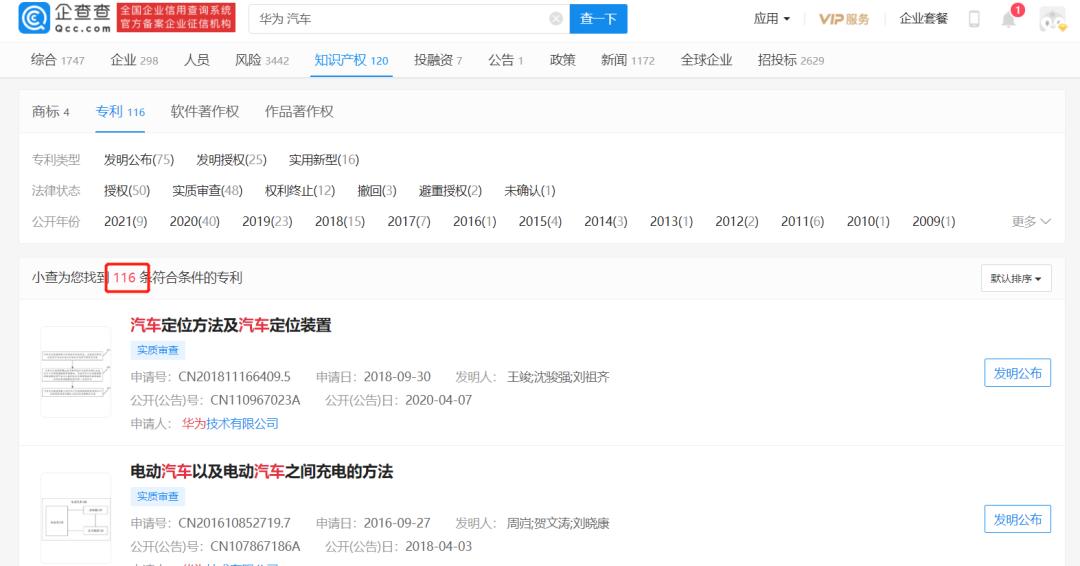1080x566 pixels.
Task: Filter by 发明授权(25) patent type
Action: click(231, 159)
